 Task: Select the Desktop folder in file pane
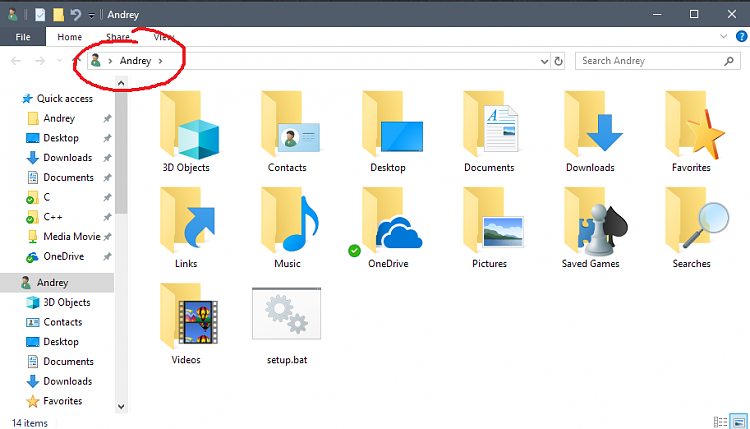392,125
